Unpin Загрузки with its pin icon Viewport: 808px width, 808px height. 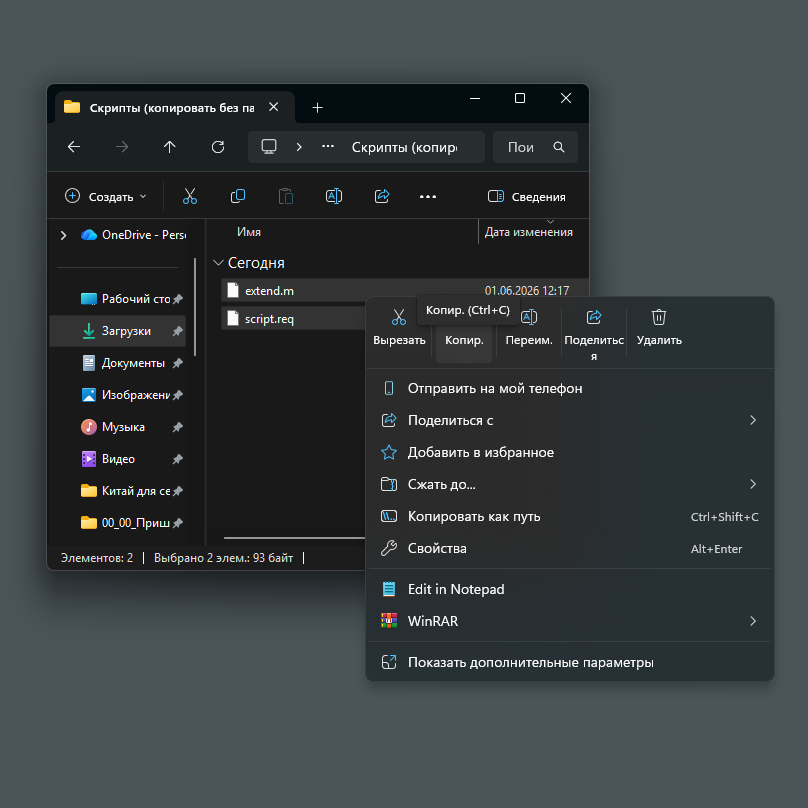click(178, 331)
